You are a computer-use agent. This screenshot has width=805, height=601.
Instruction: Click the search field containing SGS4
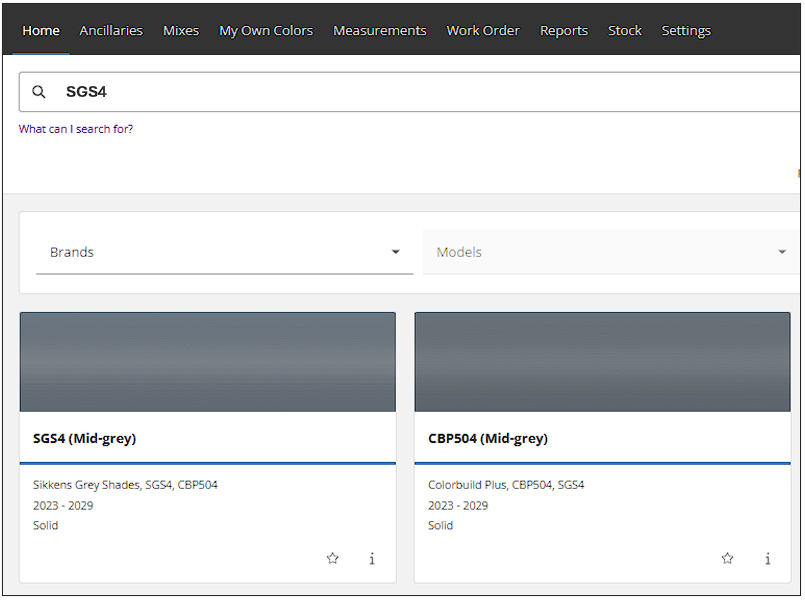410,92
